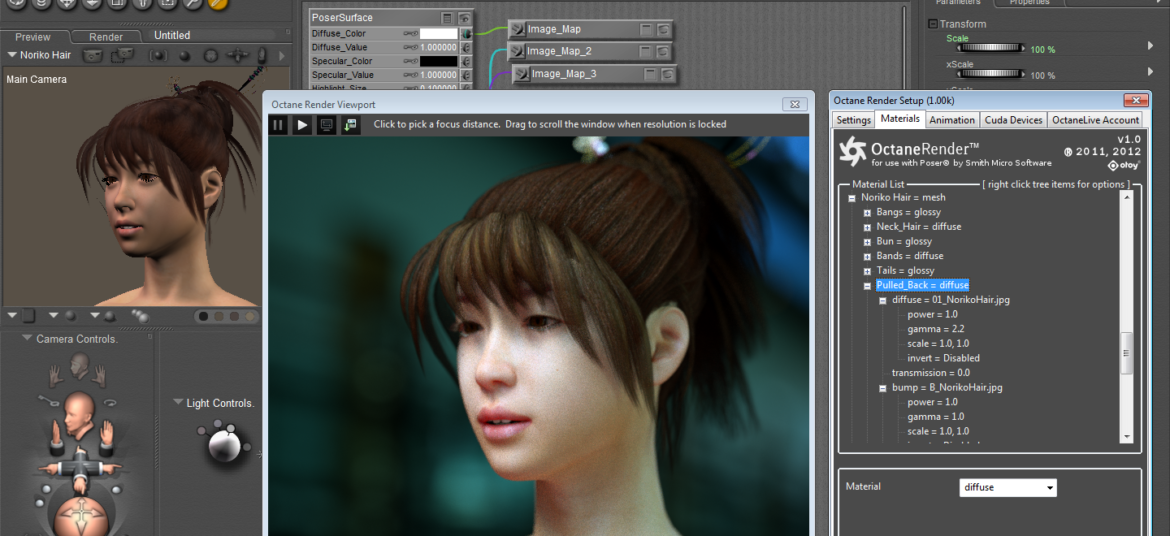The image size is (1170, 536).
Task: Switch to the Render tab of the document window
Action: (x=106, y=37)
